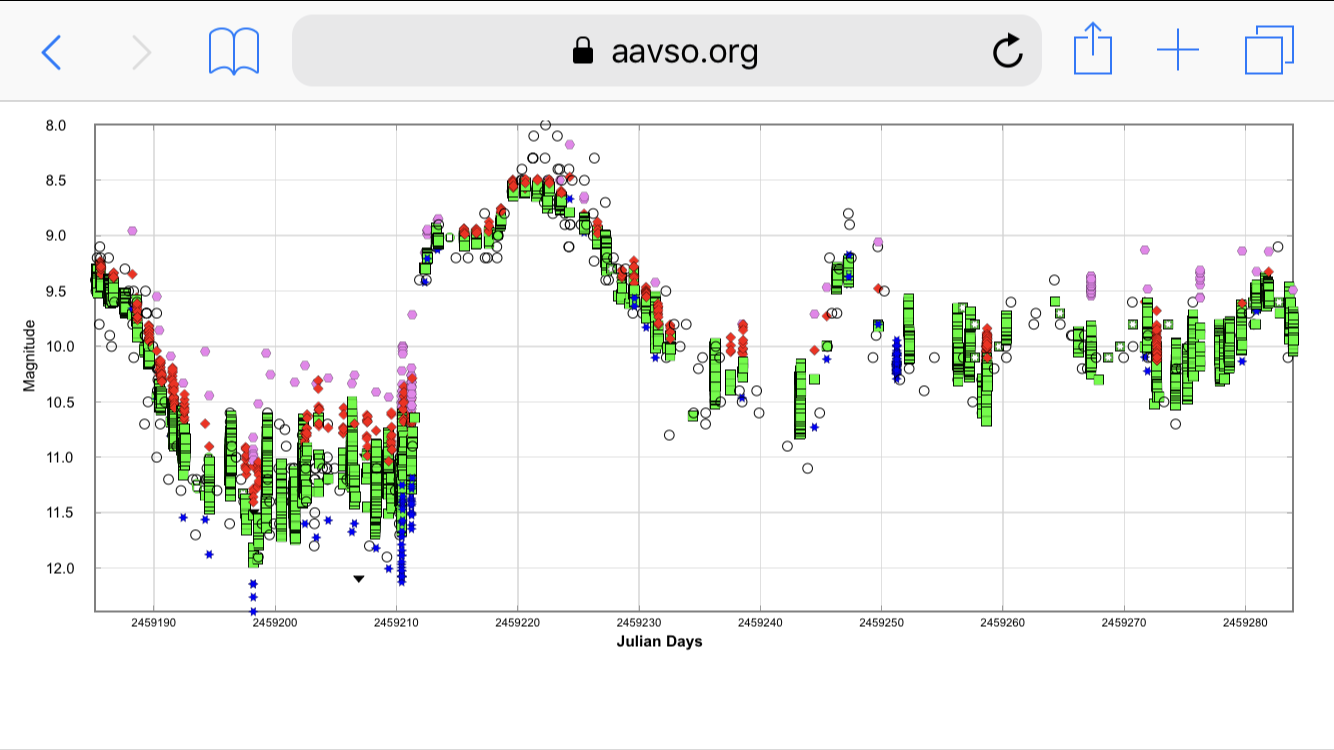Click the 2459190 x-axis tick label

[x=153, y=623]
